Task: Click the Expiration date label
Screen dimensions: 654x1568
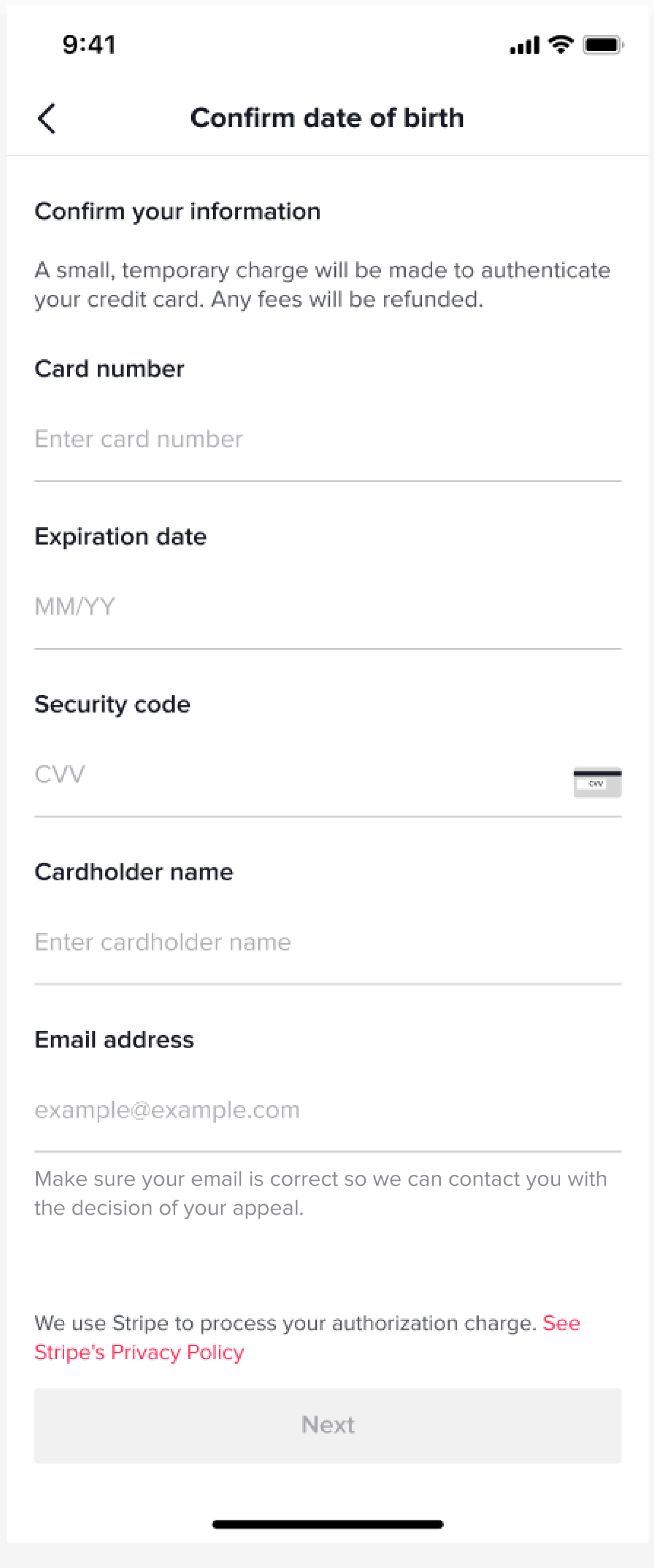Action: click(121, 537)
